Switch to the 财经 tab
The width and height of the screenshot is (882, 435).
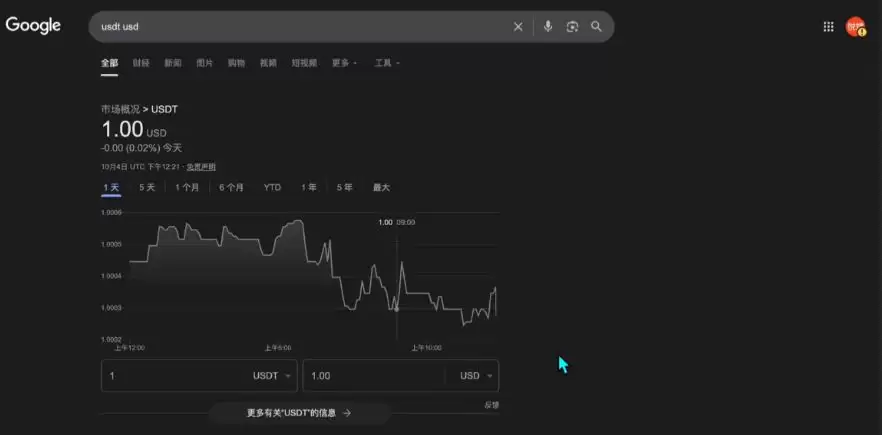[141, 63]
